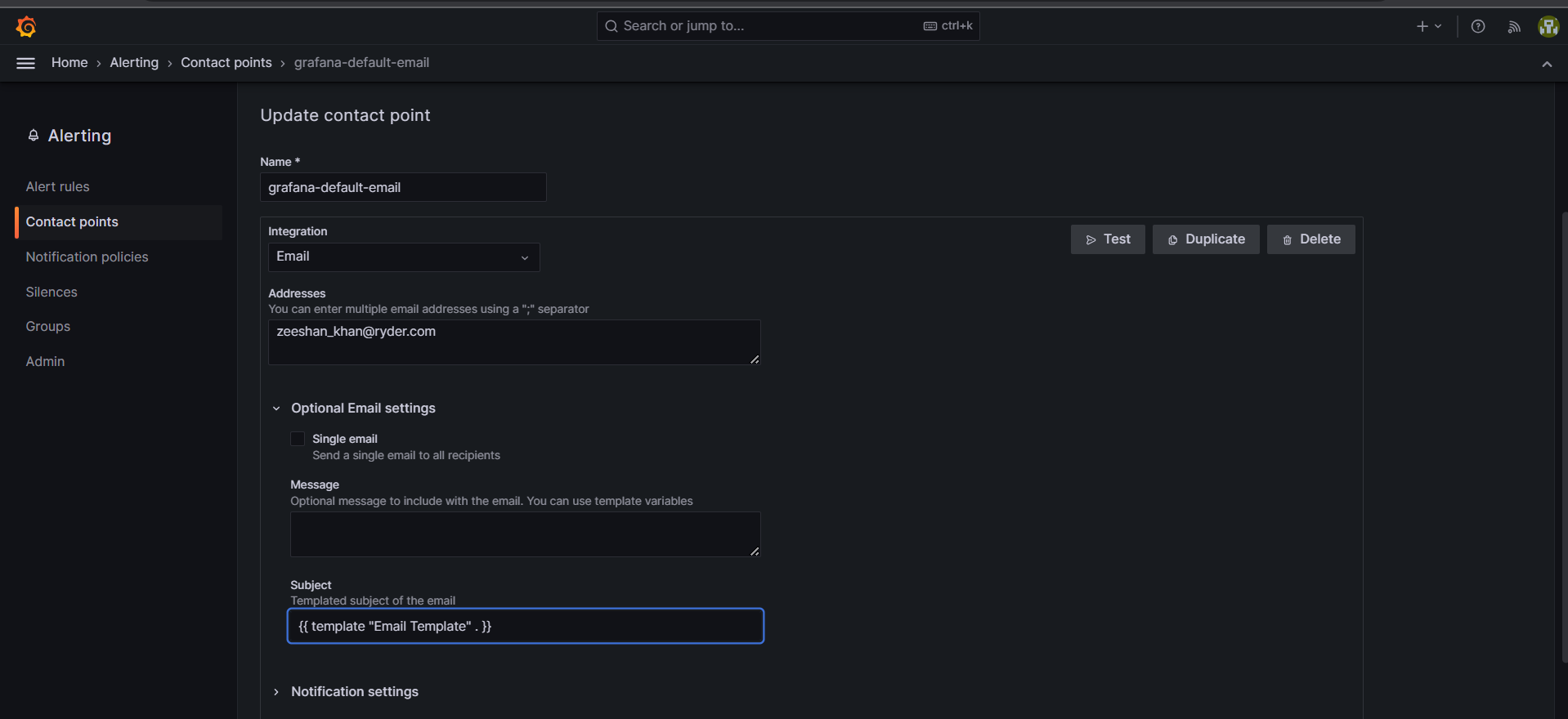Click the Delete button
Screen dimensions: 1568x719
point(1311,239)
